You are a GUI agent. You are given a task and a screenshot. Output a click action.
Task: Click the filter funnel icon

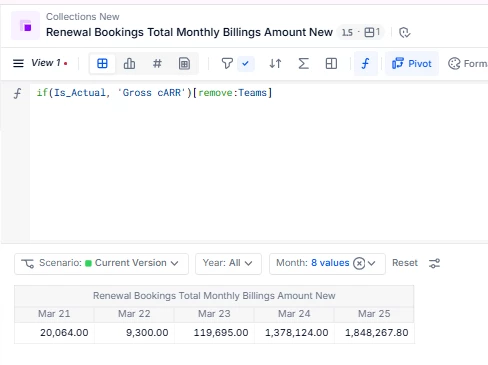coord(227,63)
